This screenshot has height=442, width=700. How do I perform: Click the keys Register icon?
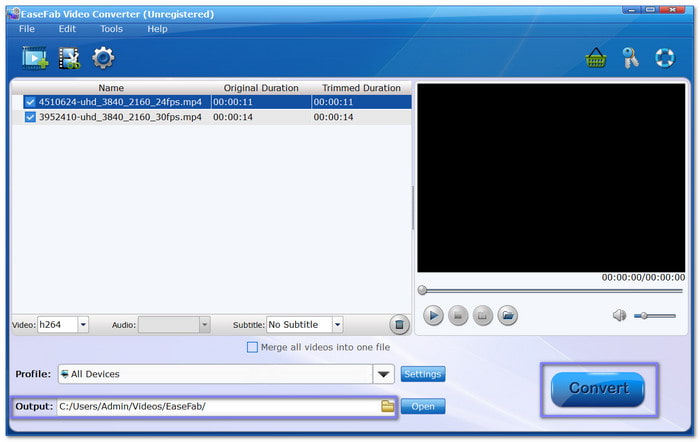(630, 58)
